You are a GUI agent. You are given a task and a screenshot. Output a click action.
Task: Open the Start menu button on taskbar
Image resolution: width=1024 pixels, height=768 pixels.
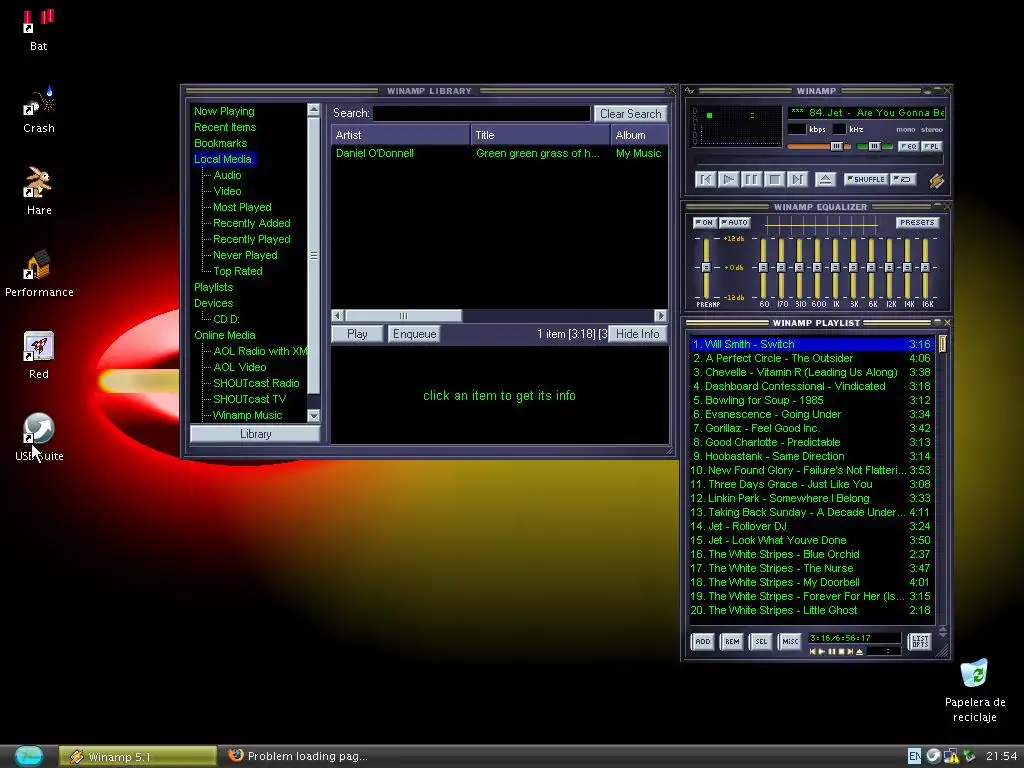coord(28,756)
